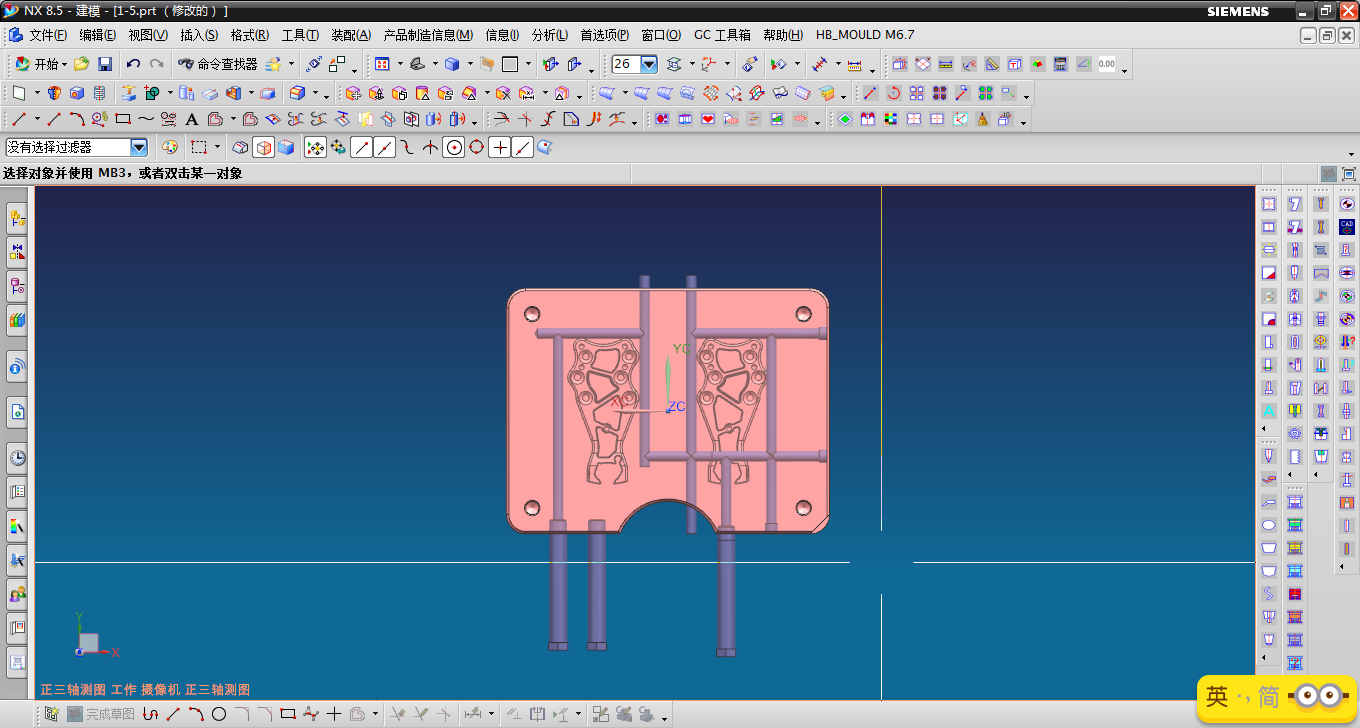Open the 插入(S) menu
The image size is (1360, 728).
tap(198, 35)
